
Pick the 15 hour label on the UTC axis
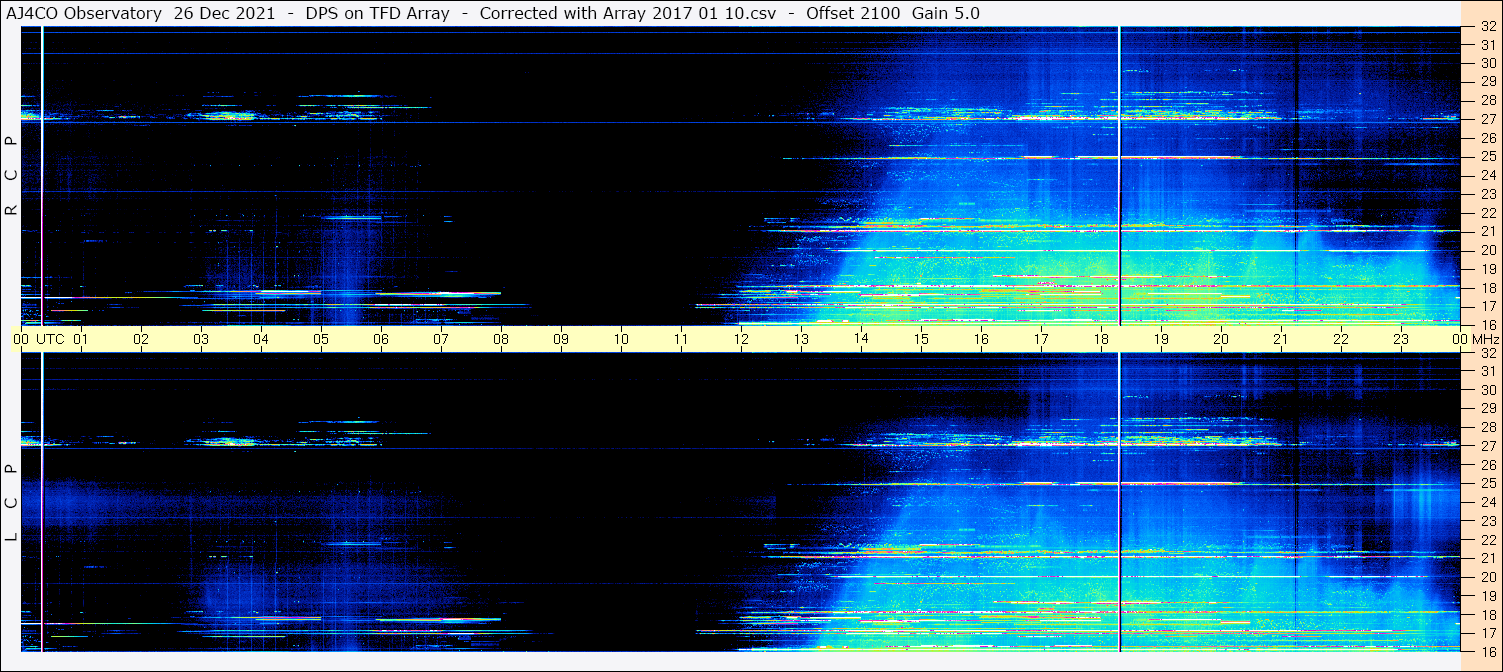[x=921, y=339]
